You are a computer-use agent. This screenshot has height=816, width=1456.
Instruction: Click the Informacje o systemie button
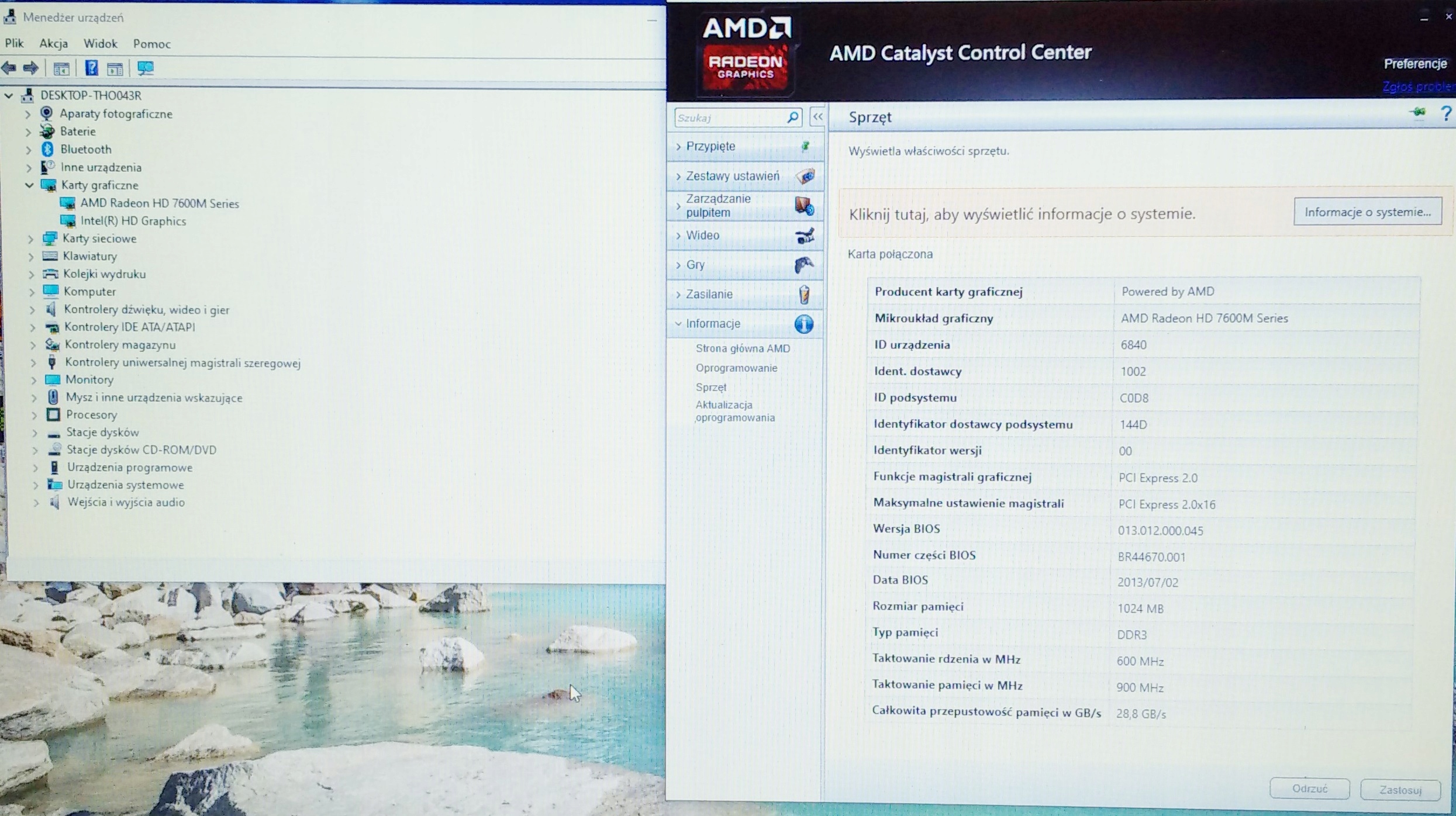[1367, 212]
